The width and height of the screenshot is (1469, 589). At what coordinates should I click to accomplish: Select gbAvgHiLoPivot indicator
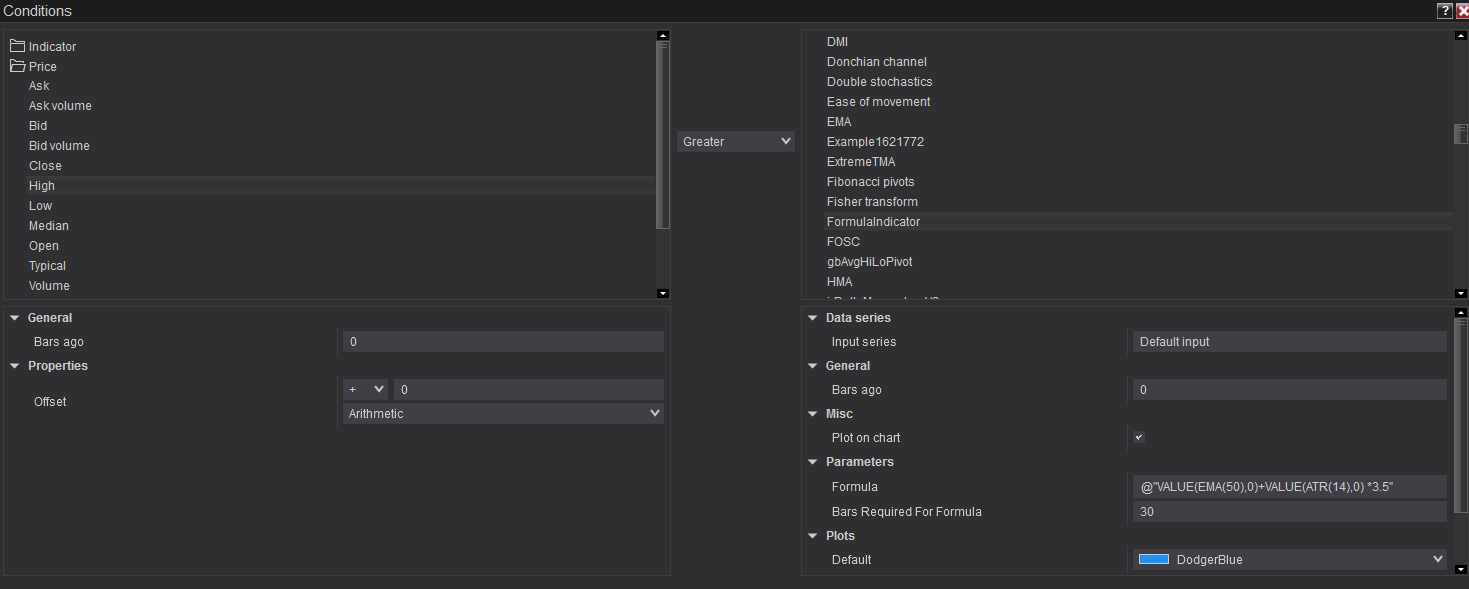pos(869,262)
